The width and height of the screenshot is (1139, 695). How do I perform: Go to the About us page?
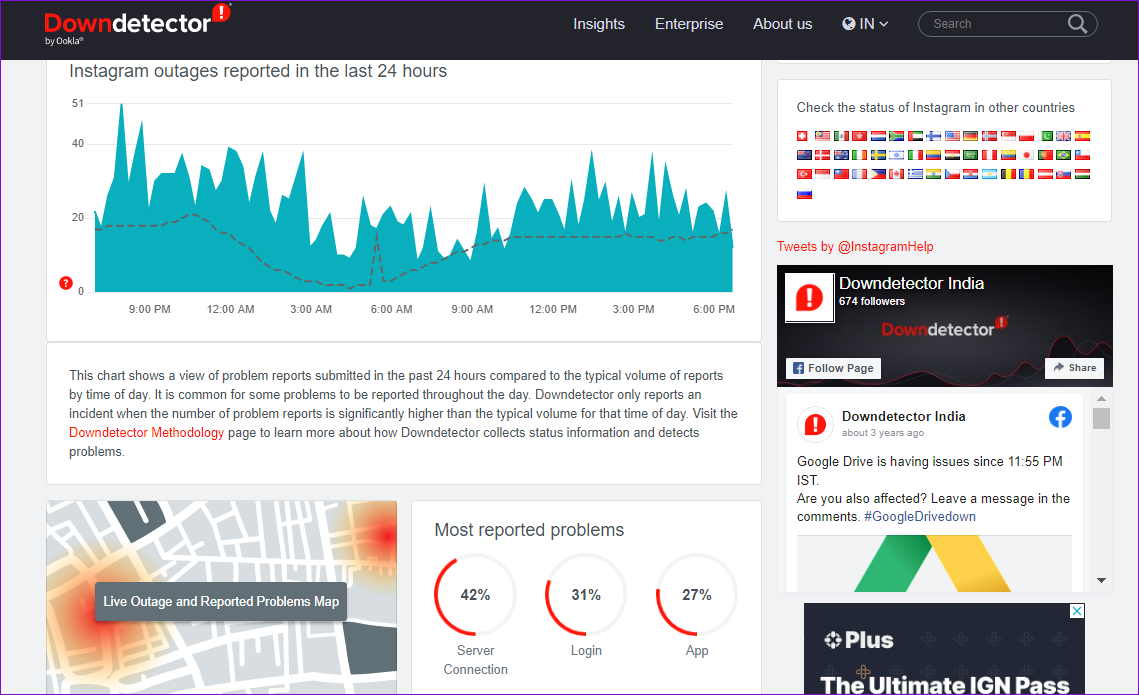782,24
